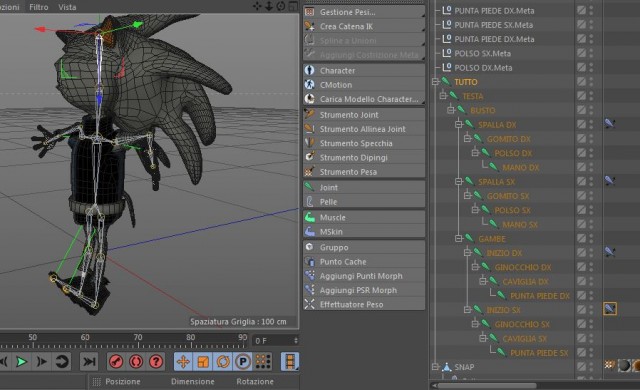Click the Strumento Pesa button
The height and width of the screenshot is (390, 640).
click(x=364, y=172)
